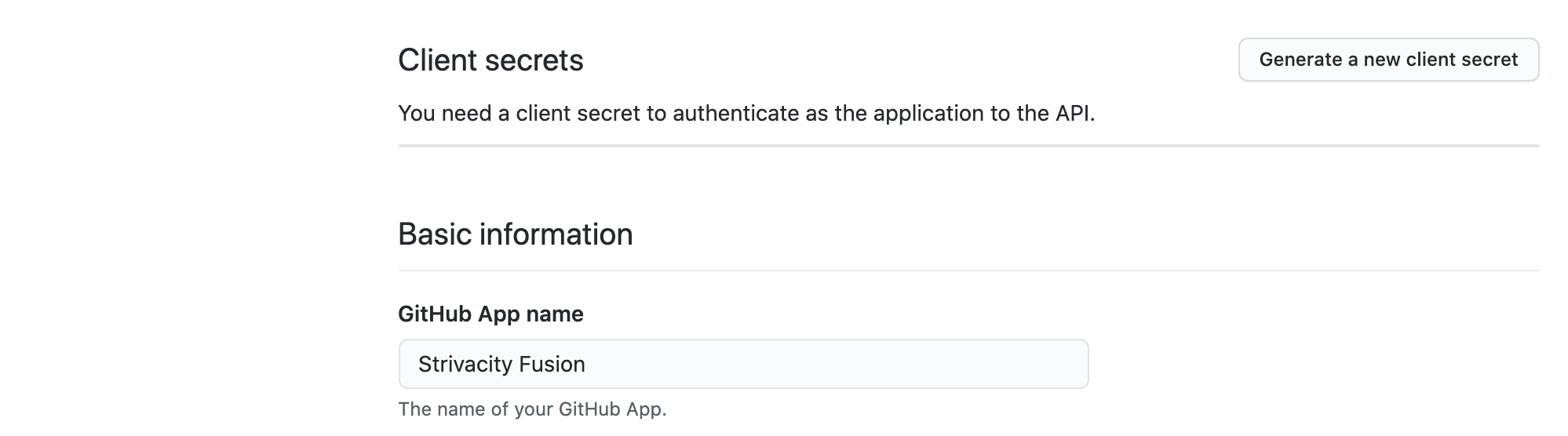This screenshot has width=1568, height=436.
Task: Click the Basic information section heading
Action: coord(515,234)
